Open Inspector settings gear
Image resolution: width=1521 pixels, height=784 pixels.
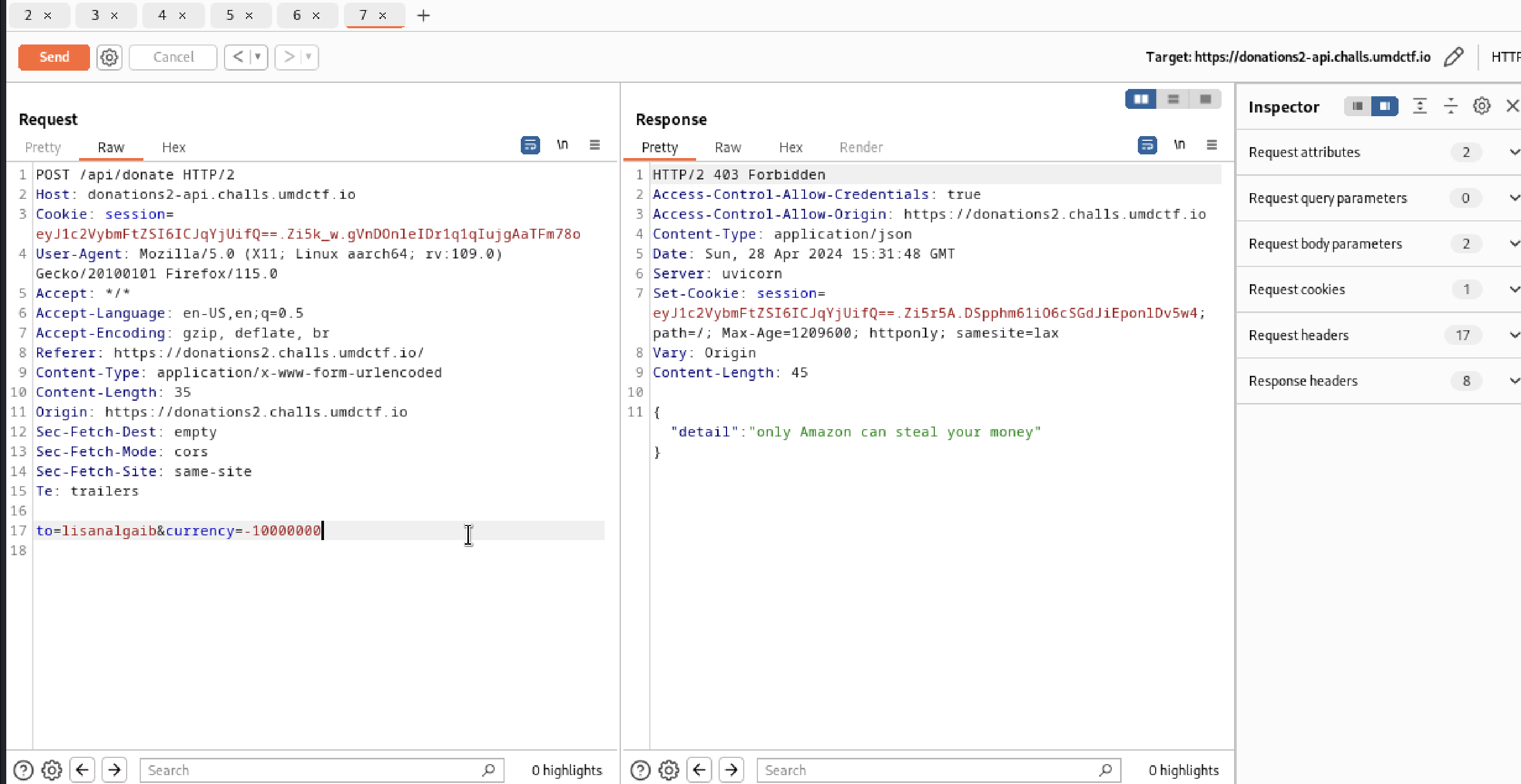tap(1481, 106)
